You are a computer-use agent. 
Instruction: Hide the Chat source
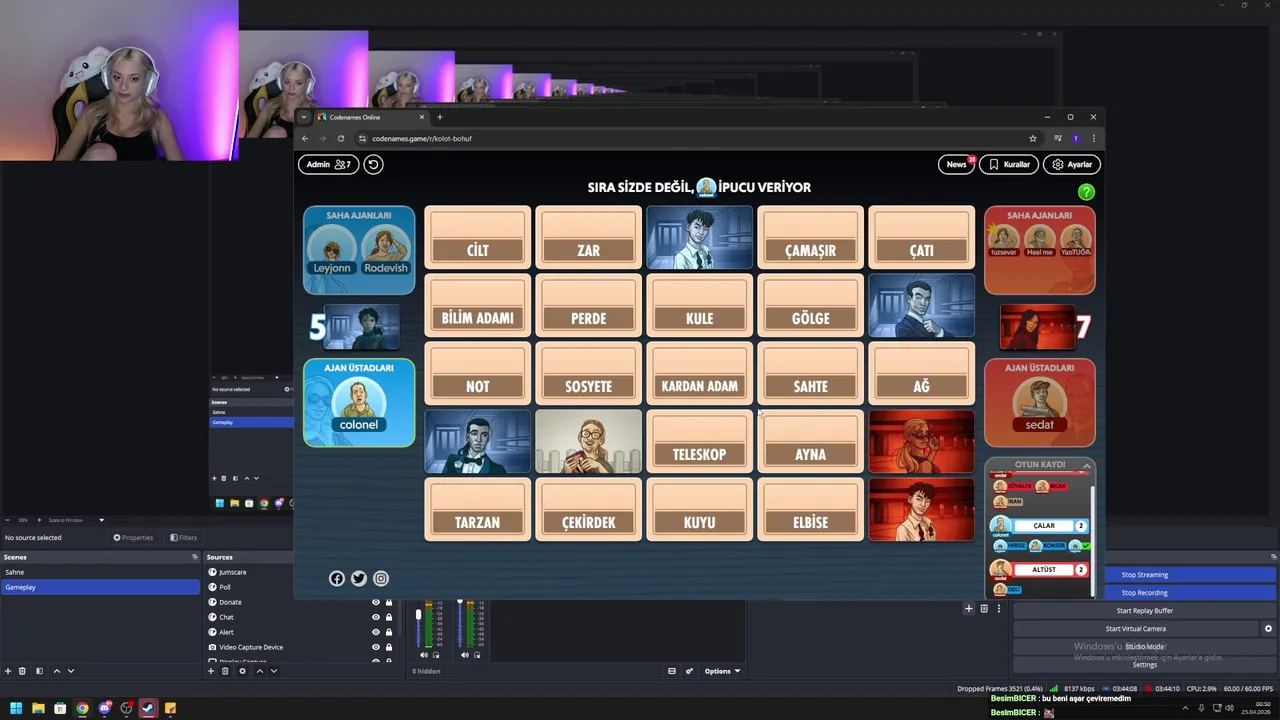click(x=376, y=617)
